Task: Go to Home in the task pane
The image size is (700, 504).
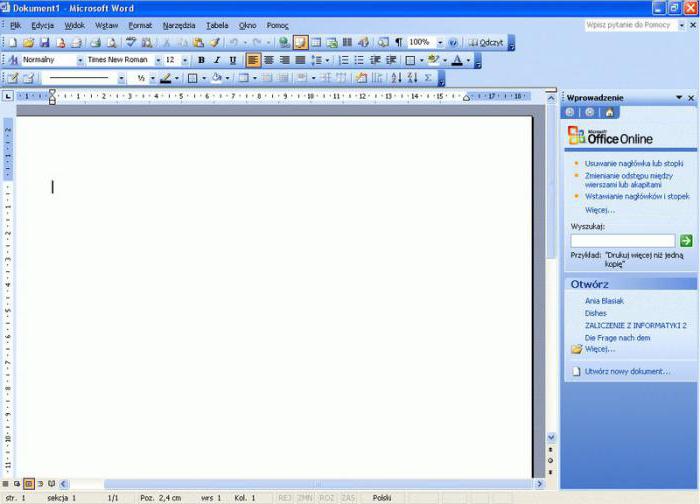Action: click(609, 112)
